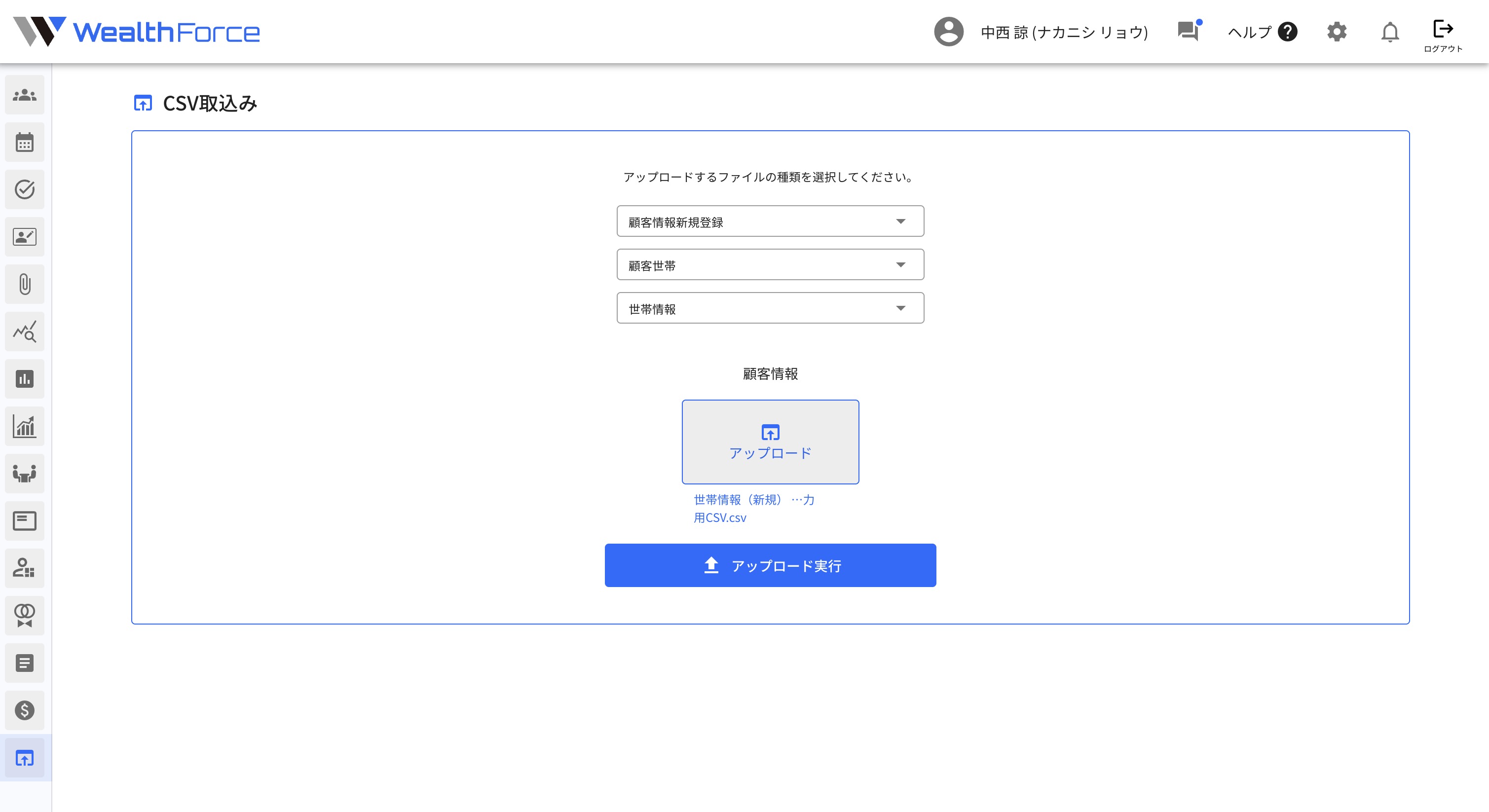This screenshot has height=812, width=1489.
Task: Click the アップロード実行 button
Action: 770,565
